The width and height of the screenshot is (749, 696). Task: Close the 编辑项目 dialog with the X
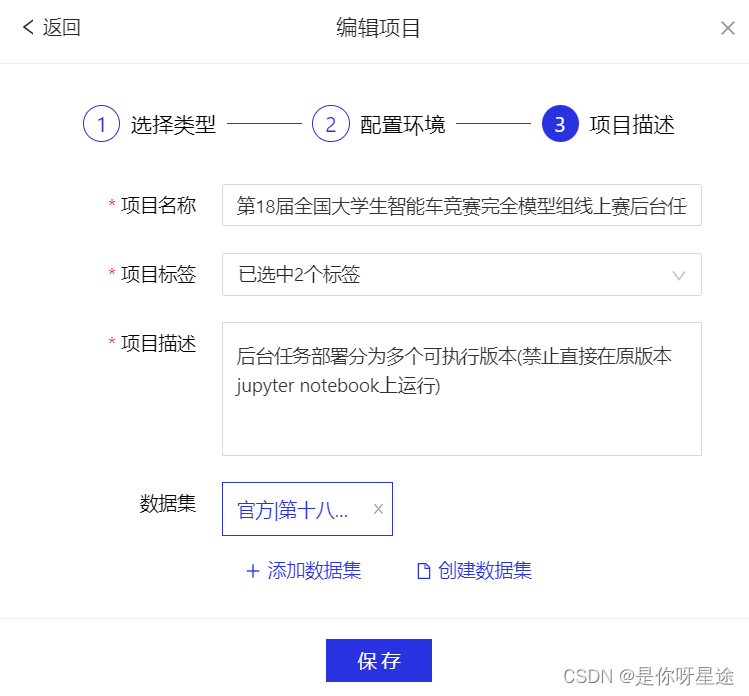pos(728,28)
